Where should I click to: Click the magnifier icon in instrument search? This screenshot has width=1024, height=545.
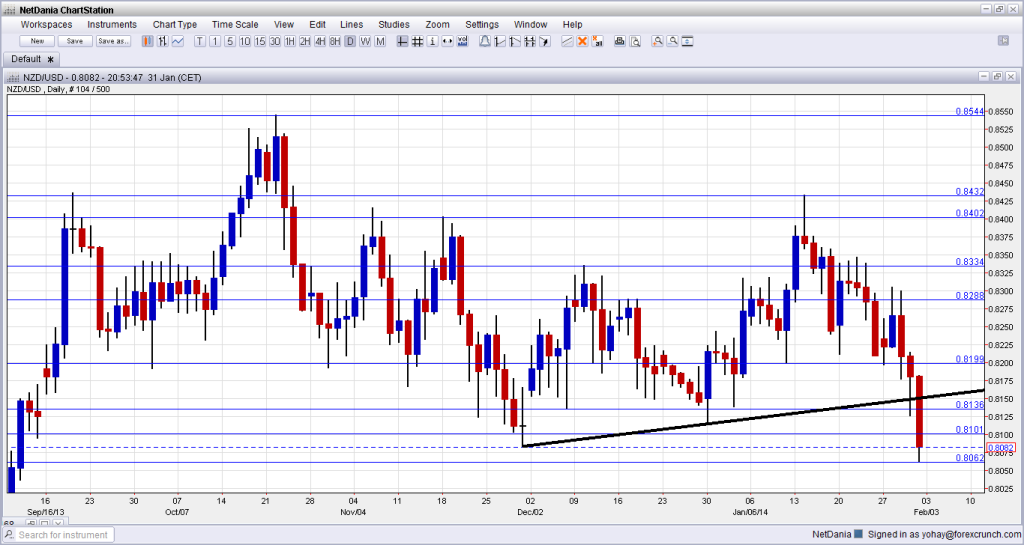coord(9,535)
